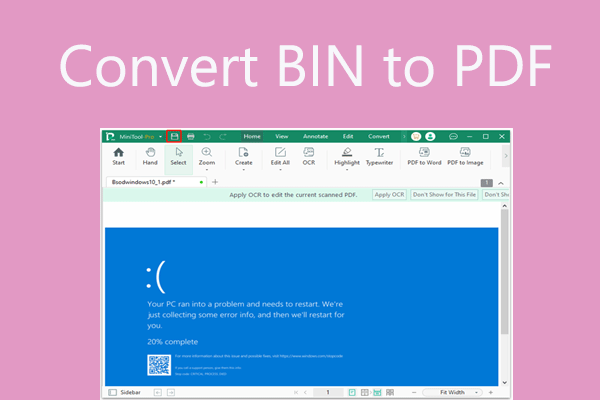Click the Apply OCR button
The height and width of the screenshot is (400, 600).
pyautogui.click(x=389, y=194)
